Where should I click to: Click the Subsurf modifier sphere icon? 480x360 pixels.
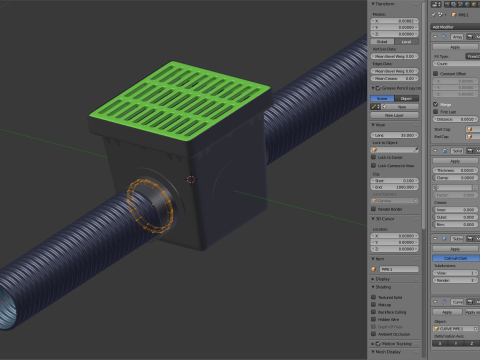(444, 239)
